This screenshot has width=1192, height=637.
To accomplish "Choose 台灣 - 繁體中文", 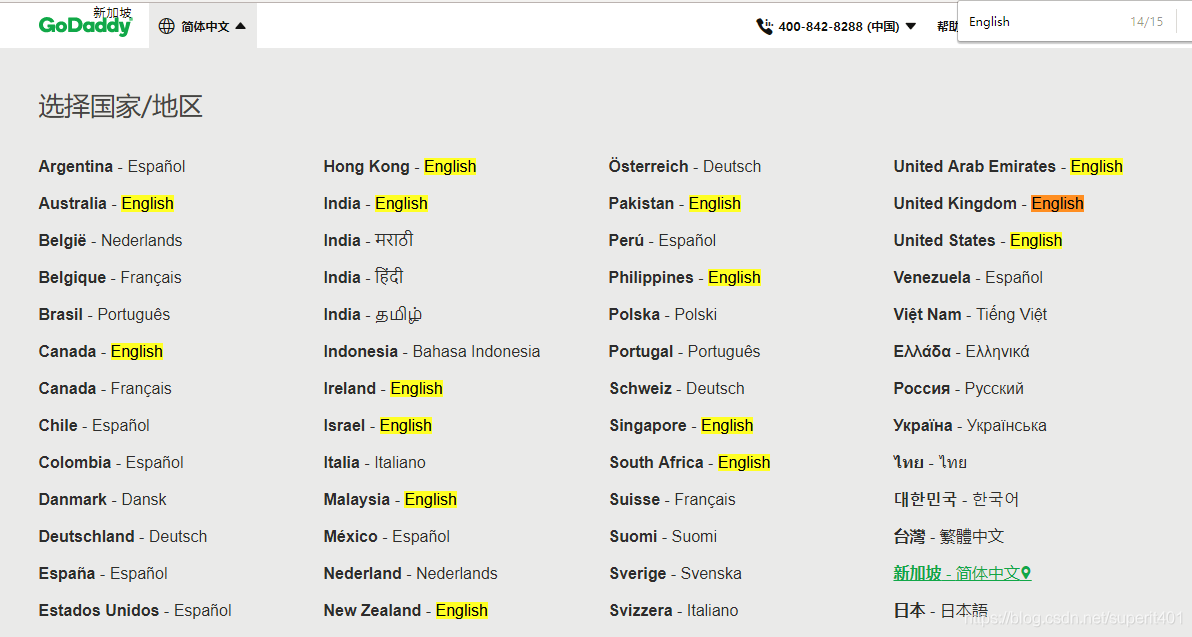I will [x=949, y=537].
